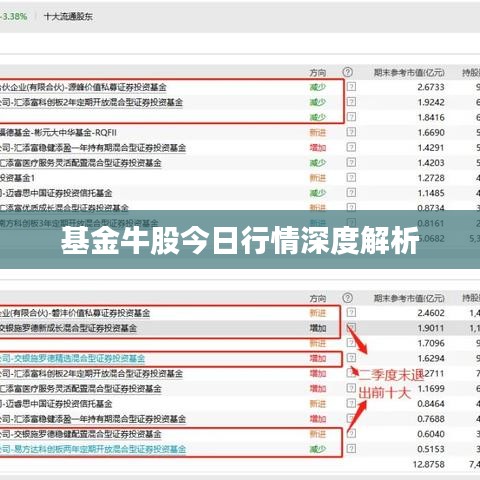The width and height of the screenshot is (480, 480).
Task: Select market value 1.8416 cell
Action: 431,117
